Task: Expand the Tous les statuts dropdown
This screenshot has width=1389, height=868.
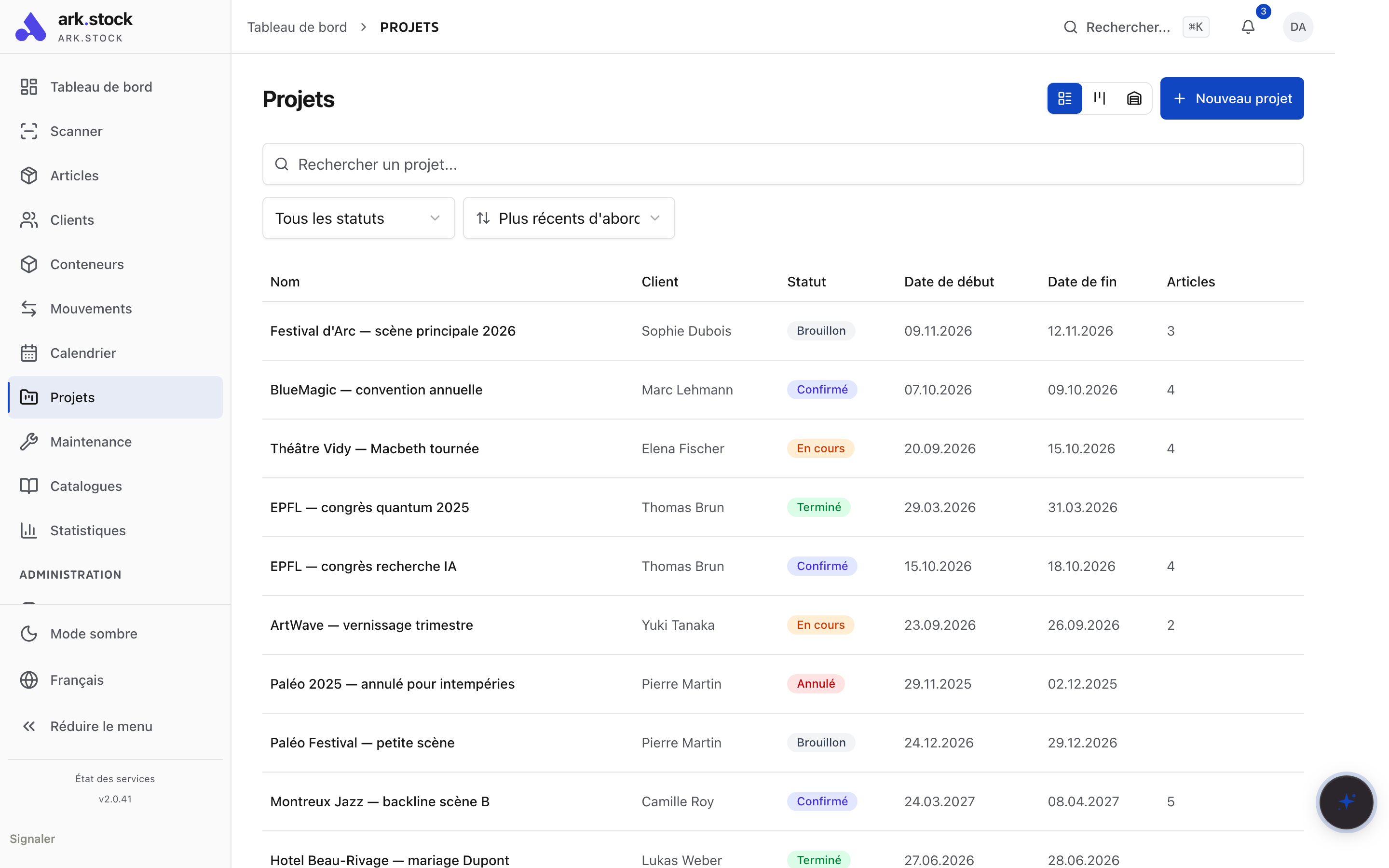Action: [358, 218]
